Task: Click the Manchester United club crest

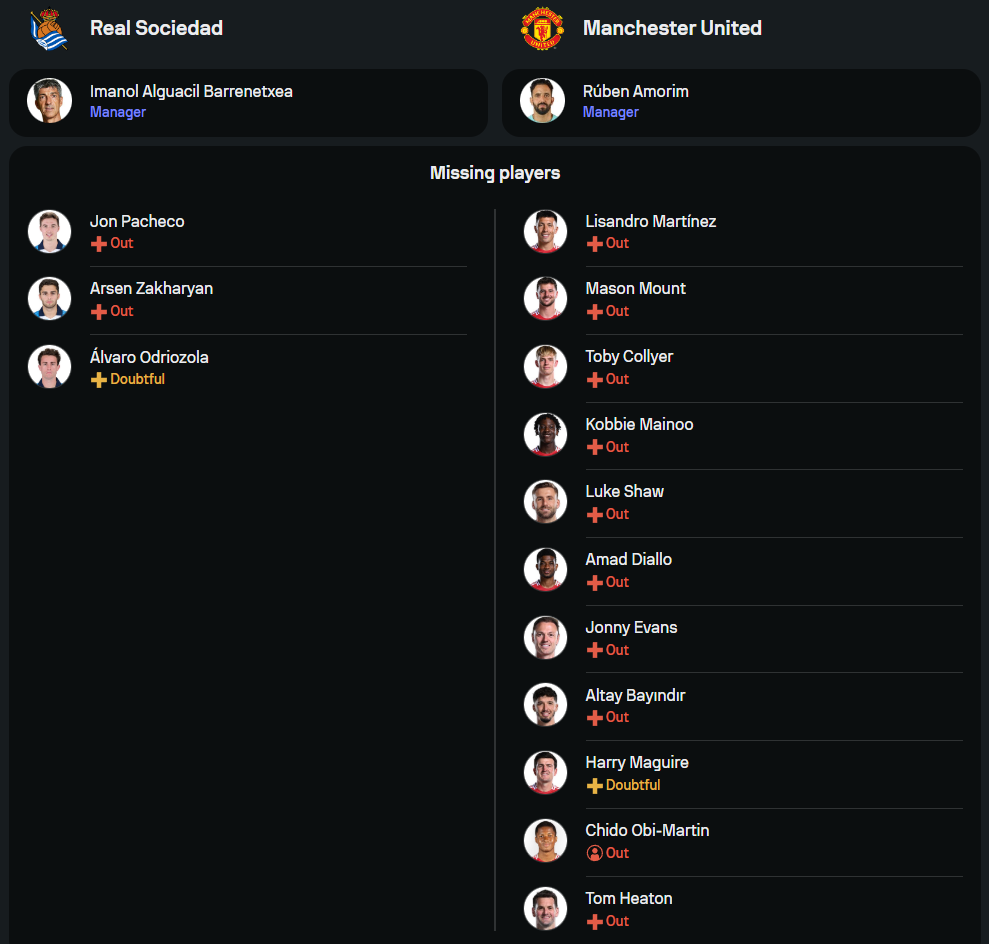Action: [x=541, y=29]
